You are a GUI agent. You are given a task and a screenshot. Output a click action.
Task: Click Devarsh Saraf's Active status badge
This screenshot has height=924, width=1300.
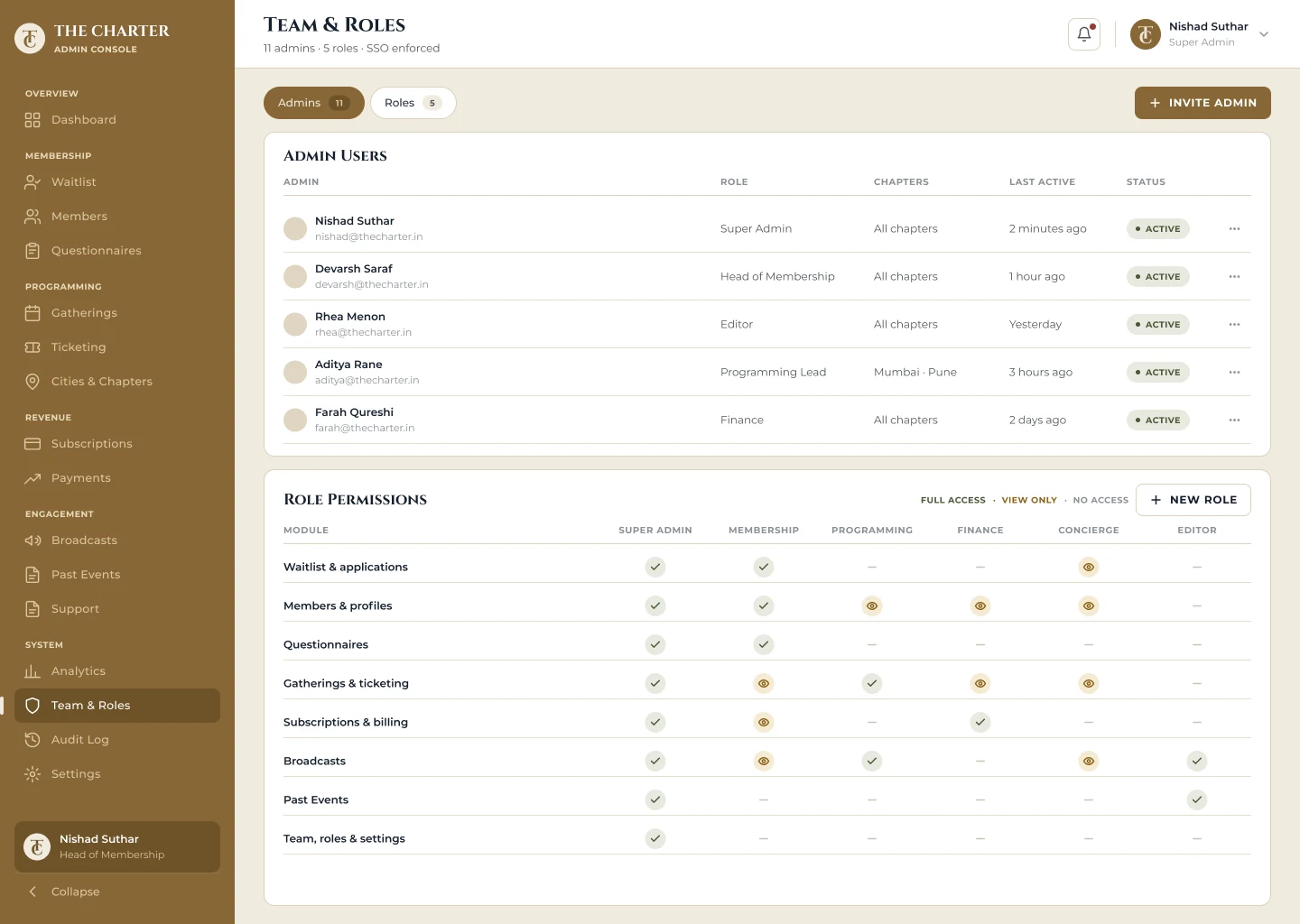click(x=1157, y=277)
